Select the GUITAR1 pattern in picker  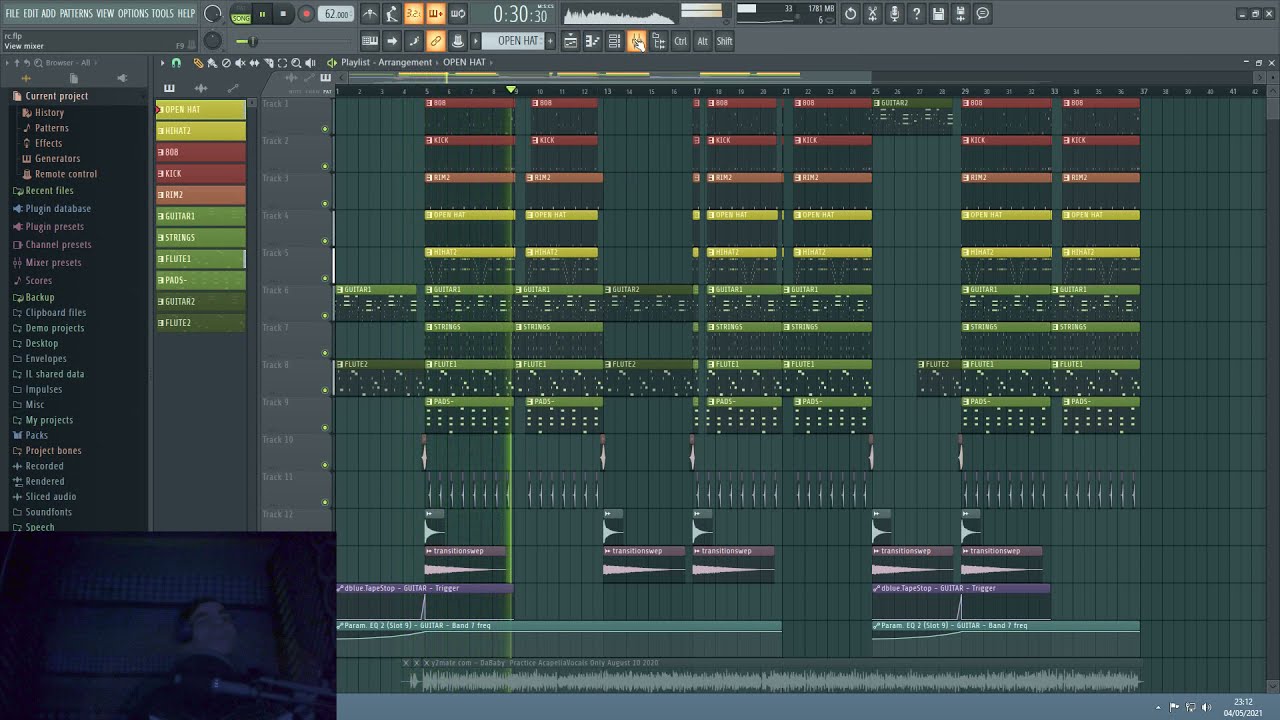[x=200, y=216]
